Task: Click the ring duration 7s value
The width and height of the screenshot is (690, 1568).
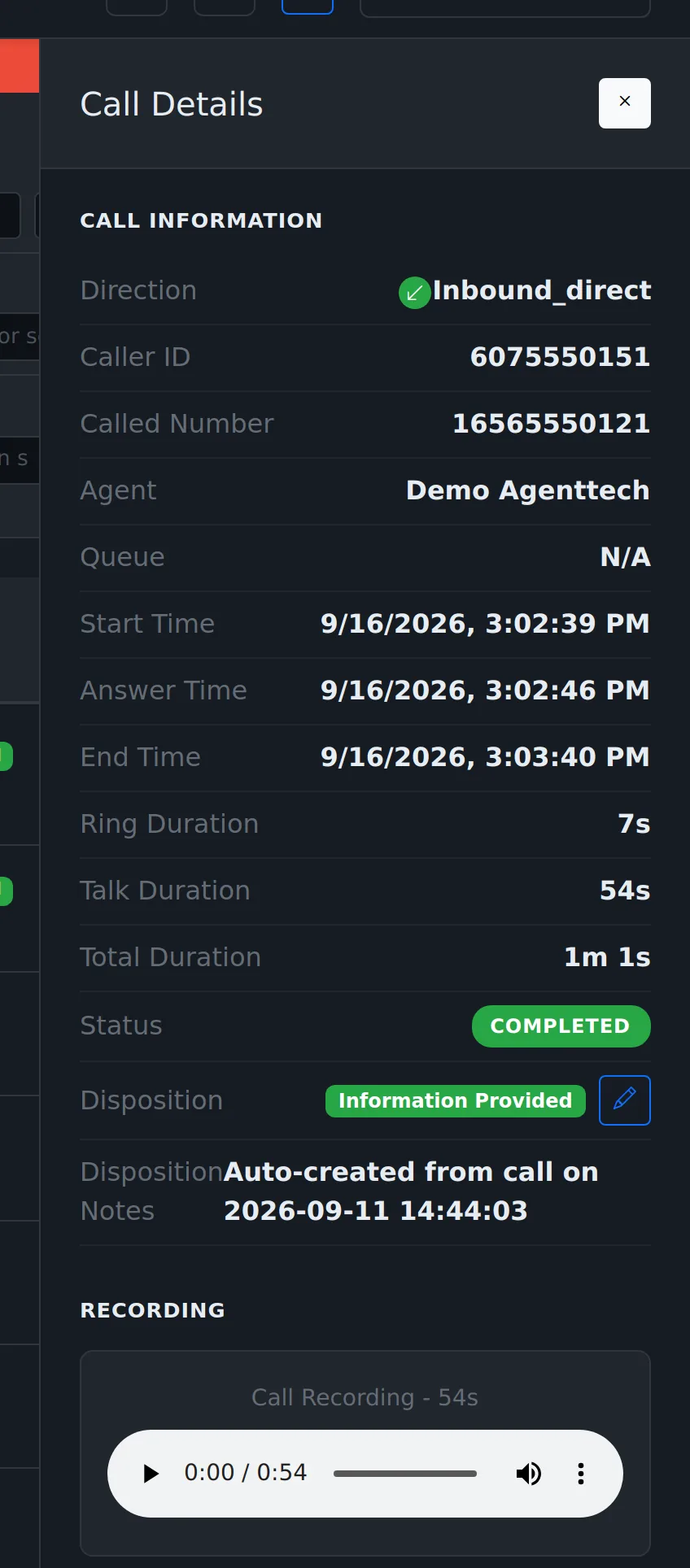Action: tap(635, 824)
